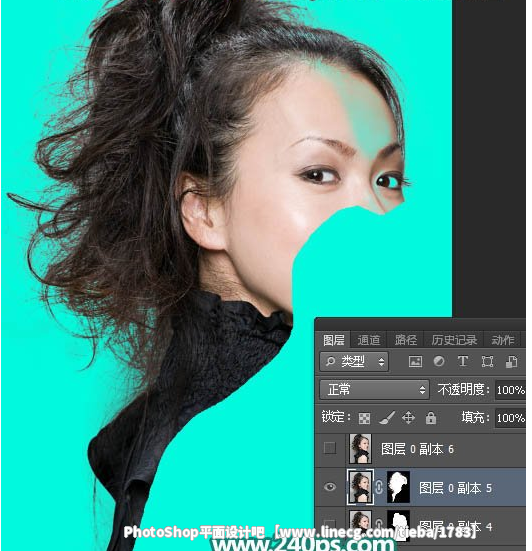Toggle lock transparent pixels icon
This screenshot has width=532, height=551.
click(364, 418)
